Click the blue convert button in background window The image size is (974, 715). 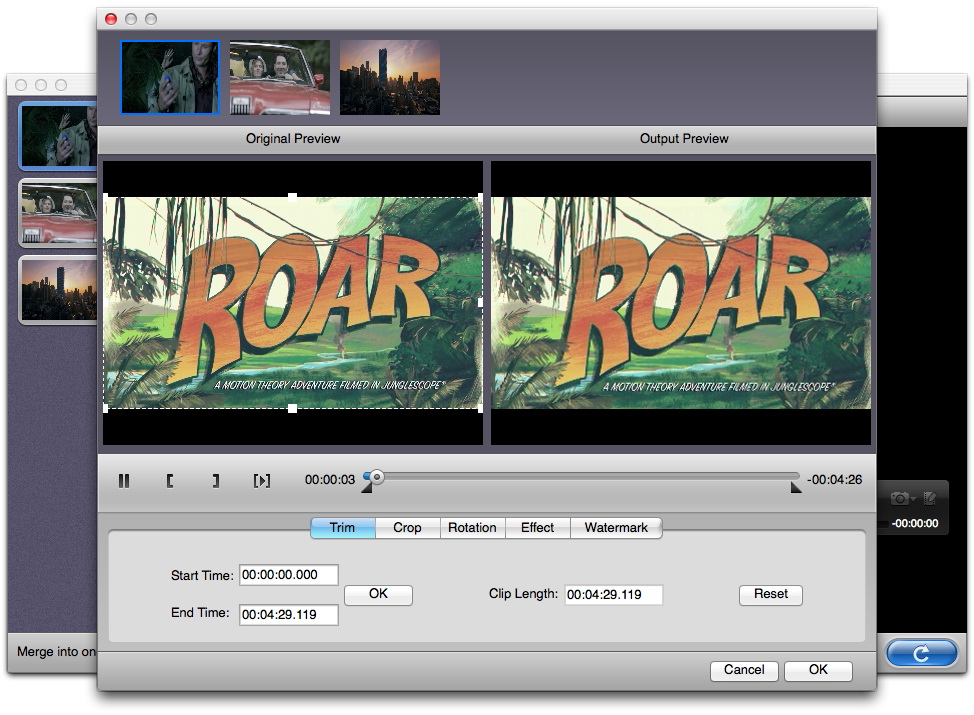coord(922,653)
